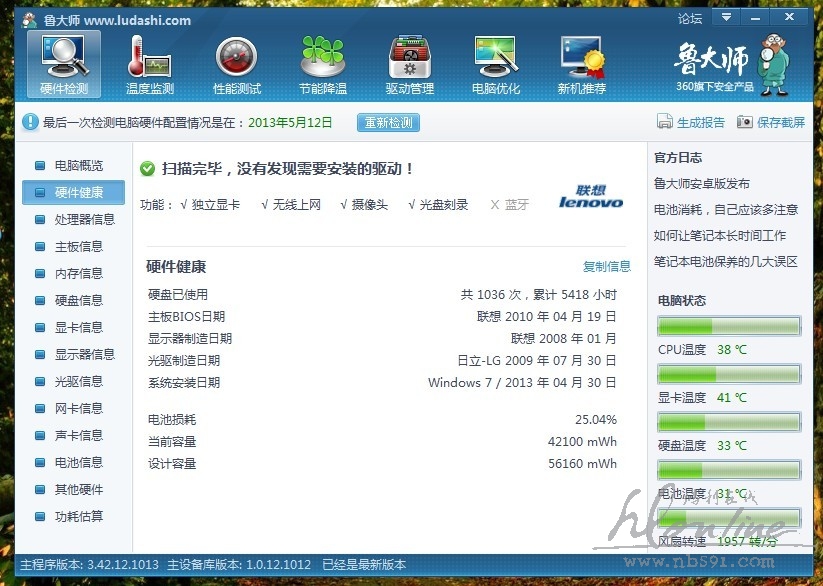Click the 生成报告 report icon
This screenshot has height=586, width=823.
coord(665,122)
